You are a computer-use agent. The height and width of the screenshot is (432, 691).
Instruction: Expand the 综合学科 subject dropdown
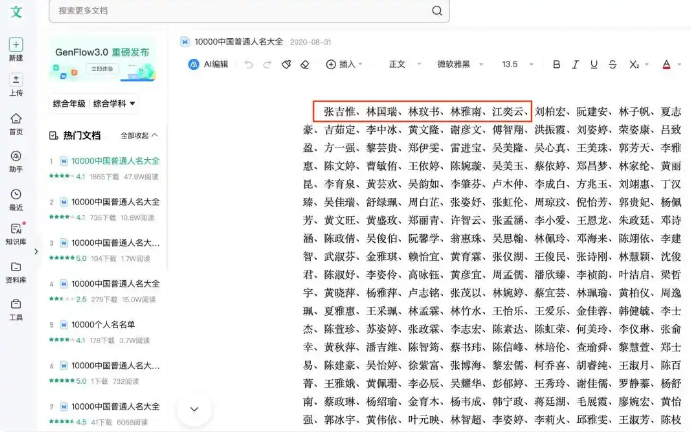click(x=114, y=104)
